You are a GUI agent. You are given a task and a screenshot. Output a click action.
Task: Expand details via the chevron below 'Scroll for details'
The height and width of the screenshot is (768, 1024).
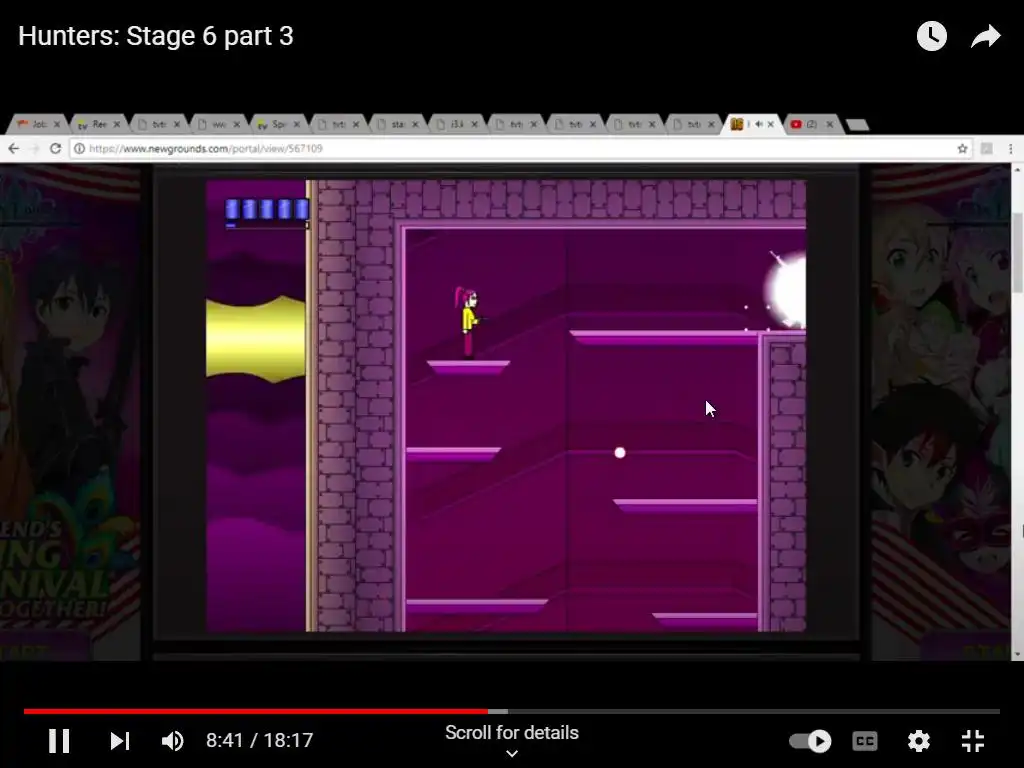point(512,754)
